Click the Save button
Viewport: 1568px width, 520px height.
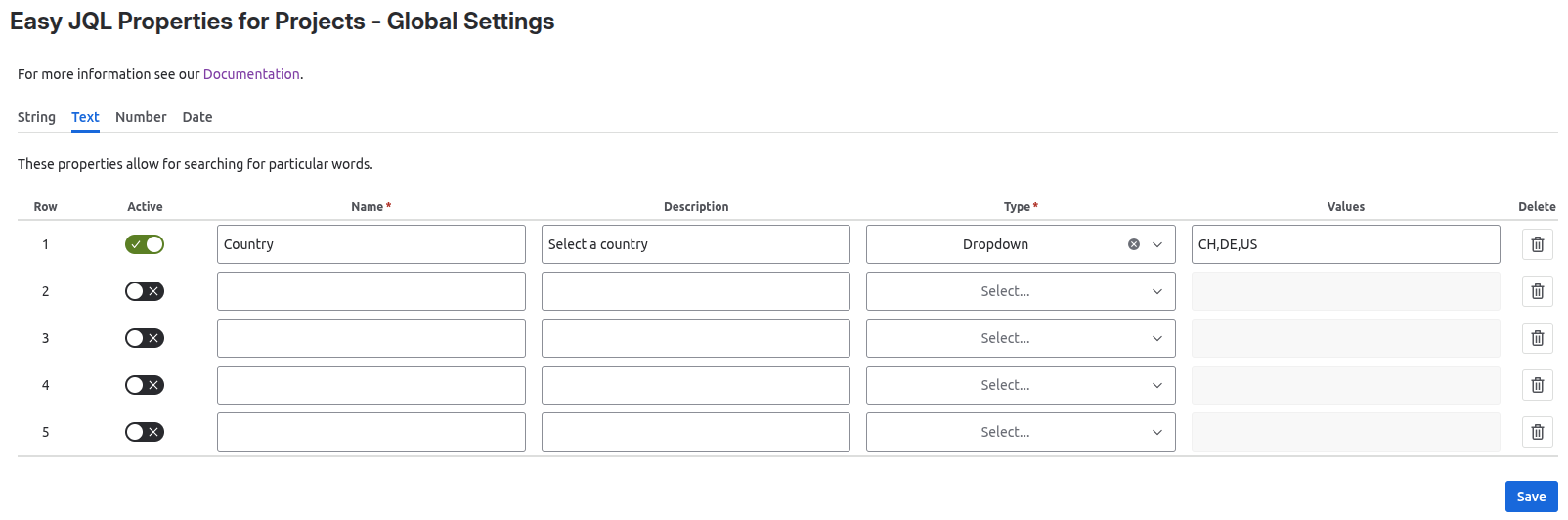click(x=1531, y=497)
